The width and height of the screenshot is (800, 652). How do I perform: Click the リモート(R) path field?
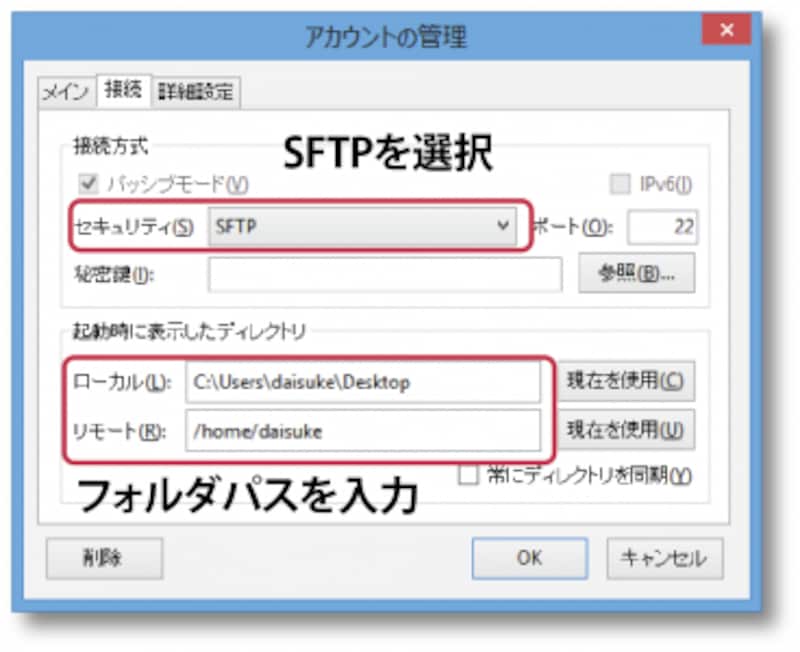363,431
